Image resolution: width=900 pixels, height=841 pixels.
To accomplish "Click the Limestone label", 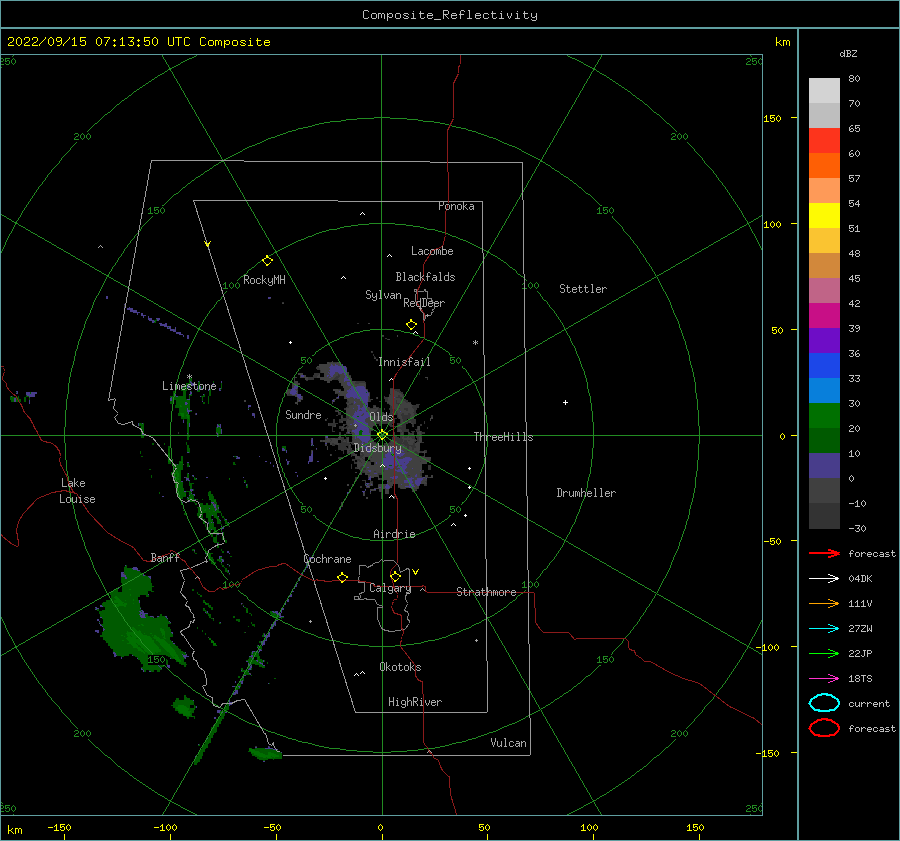I will click(x=189, y=386).
